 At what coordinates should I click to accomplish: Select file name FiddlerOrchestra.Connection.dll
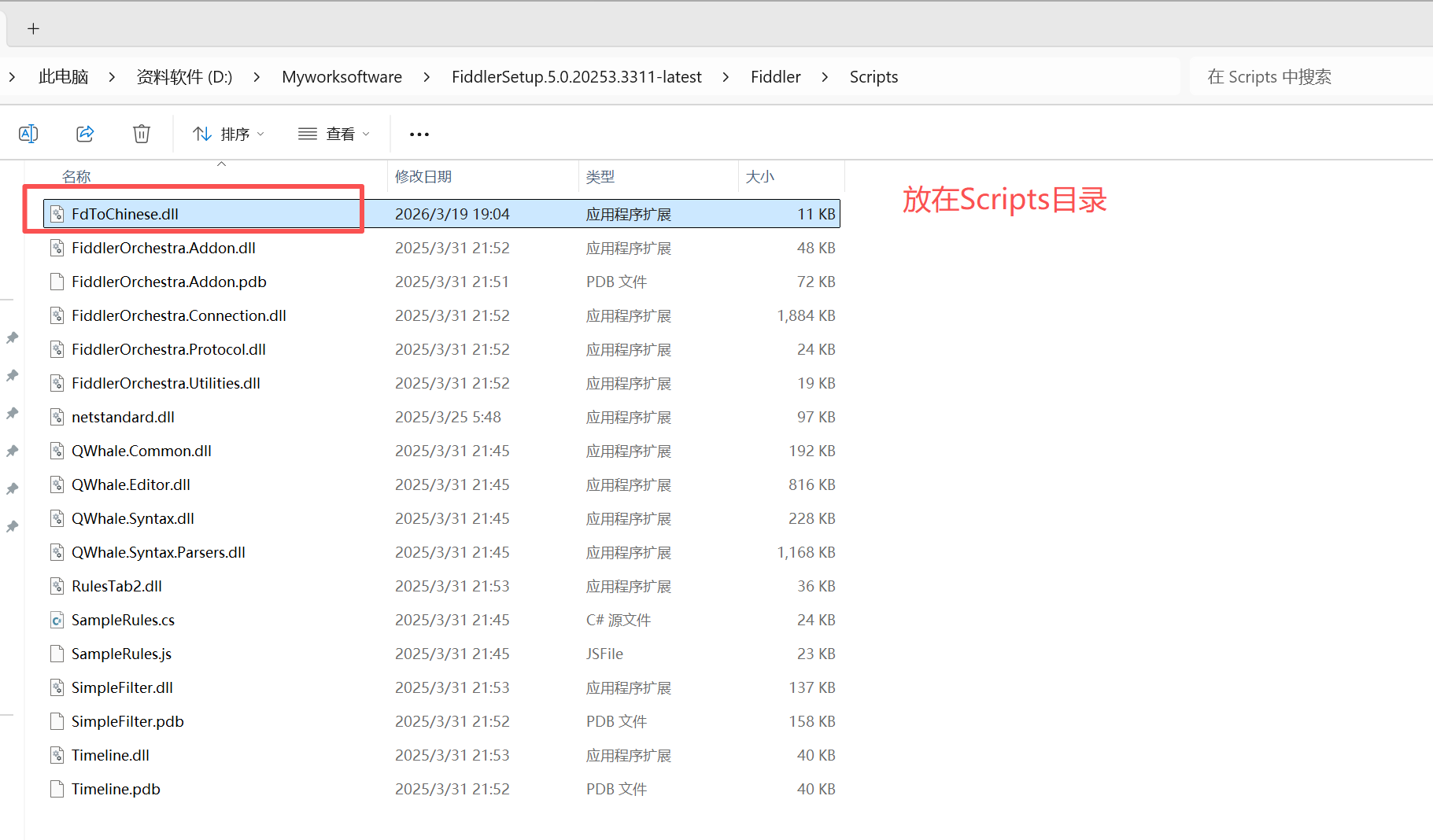point(179,315)
